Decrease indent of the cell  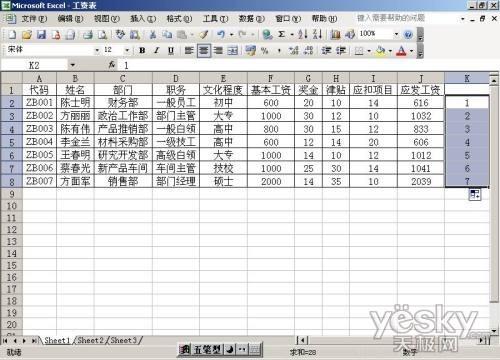326,51
